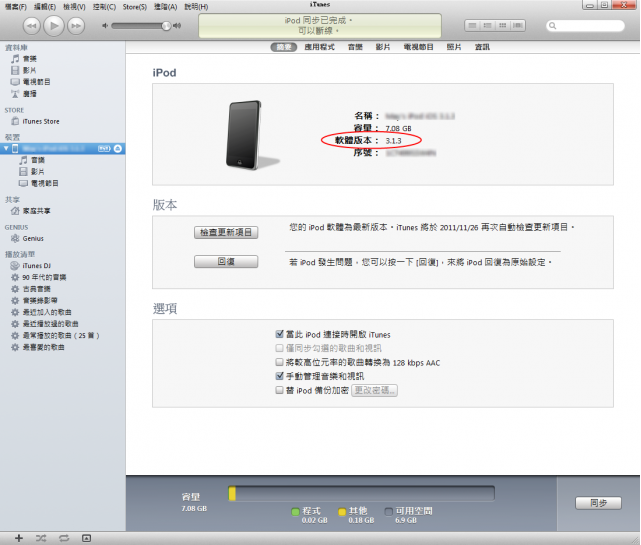Add a new playlist with plus button
This screenshot has width=641, height=545.
pos(19,538)
